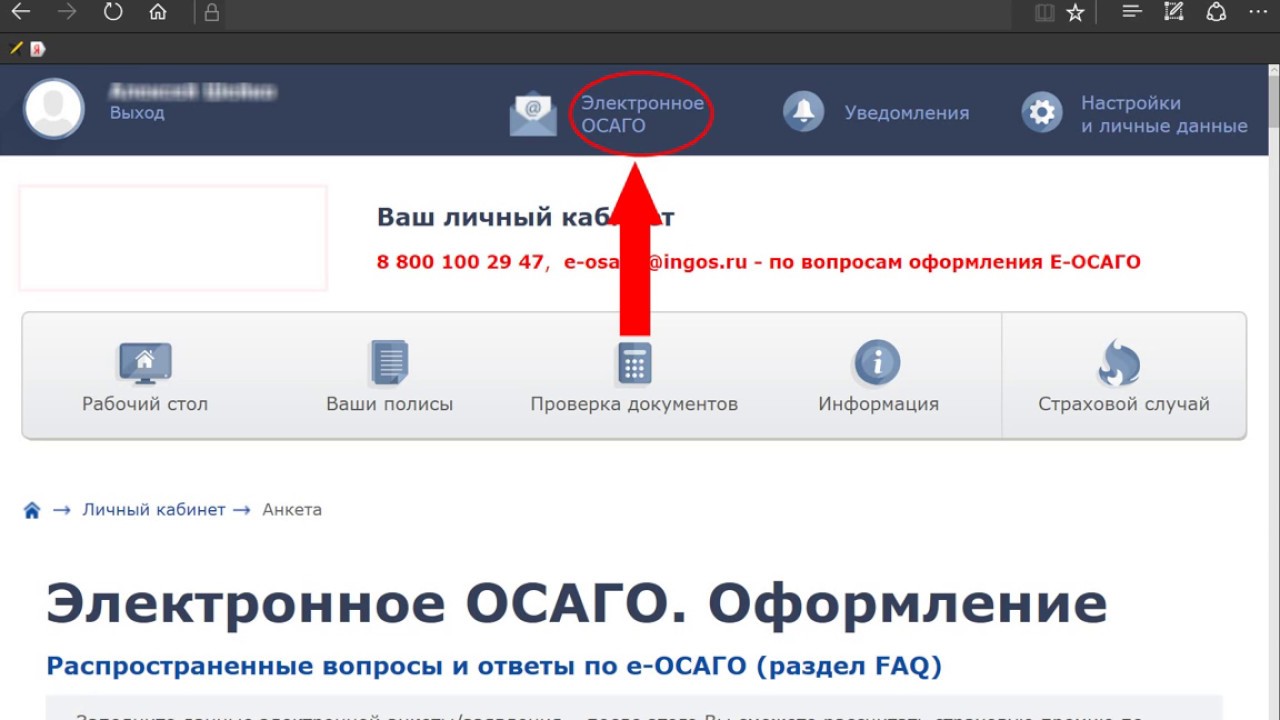Go back with browser back arrow
This screenshot has width=1280, height=720.
(19, 12)
